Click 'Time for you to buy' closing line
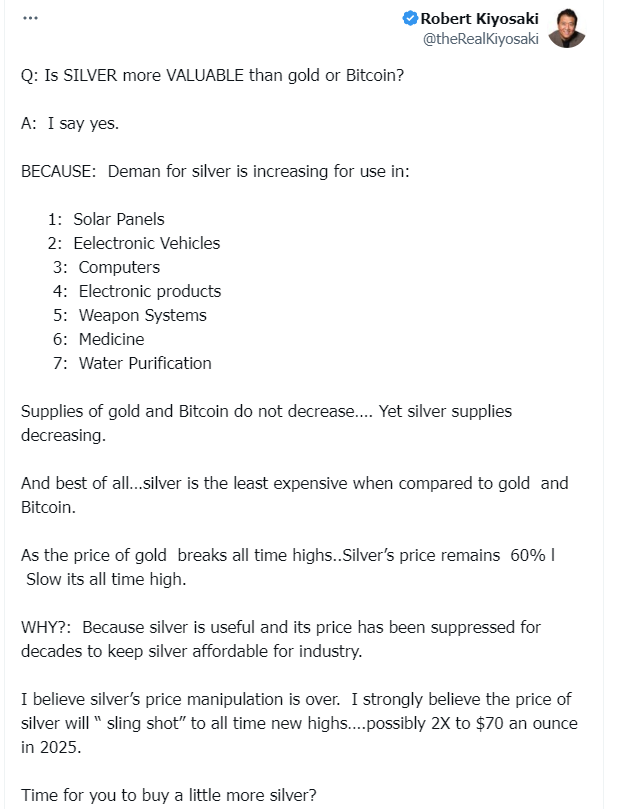The height and width of the screenshot is (809, 621). coord(168,795)
